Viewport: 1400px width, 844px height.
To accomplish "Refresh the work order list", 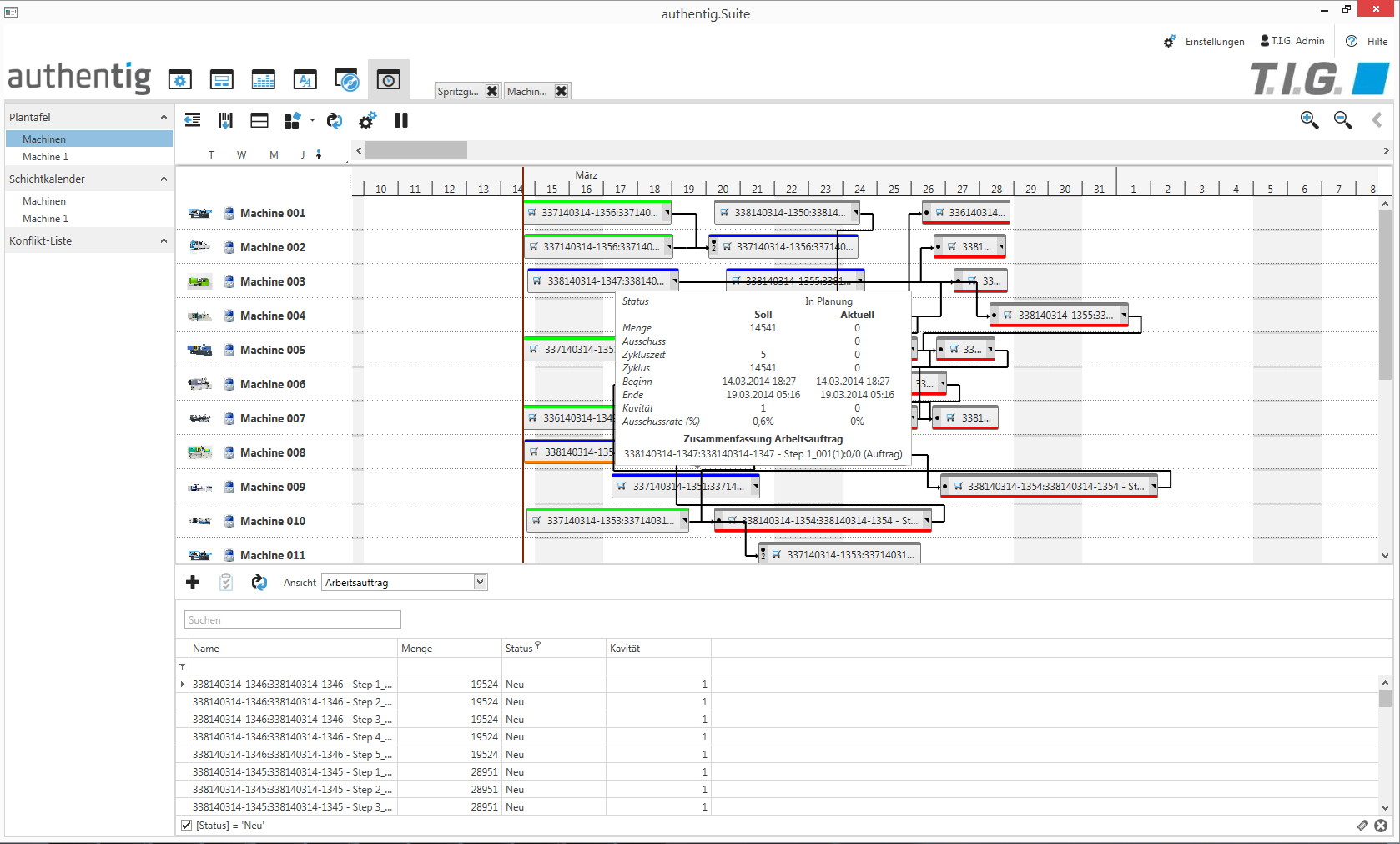I will coord(259,582).
